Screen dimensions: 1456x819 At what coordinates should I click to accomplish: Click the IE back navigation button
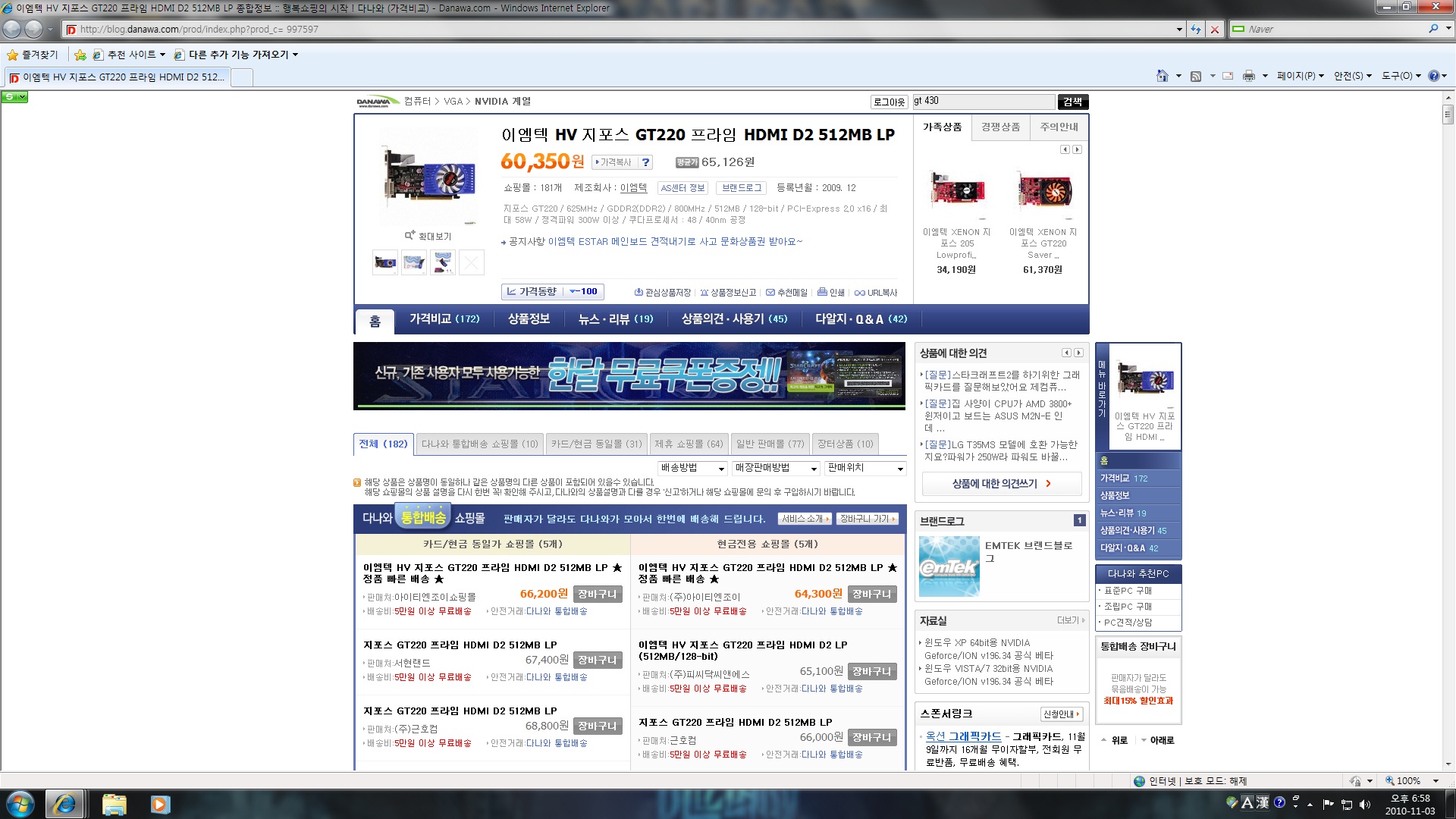[12, 29]
